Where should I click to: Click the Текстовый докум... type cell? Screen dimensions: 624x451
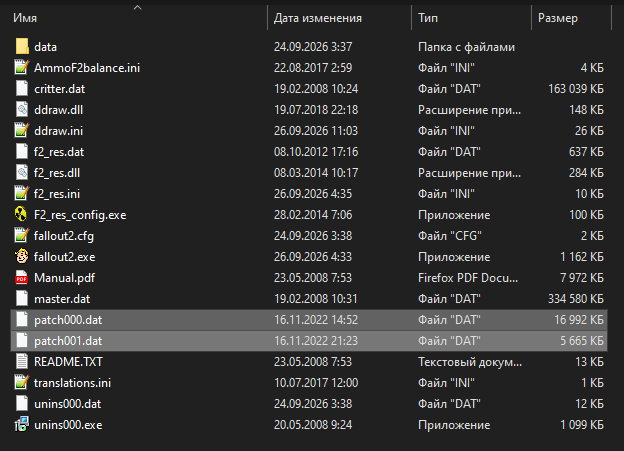click(470, 362)
